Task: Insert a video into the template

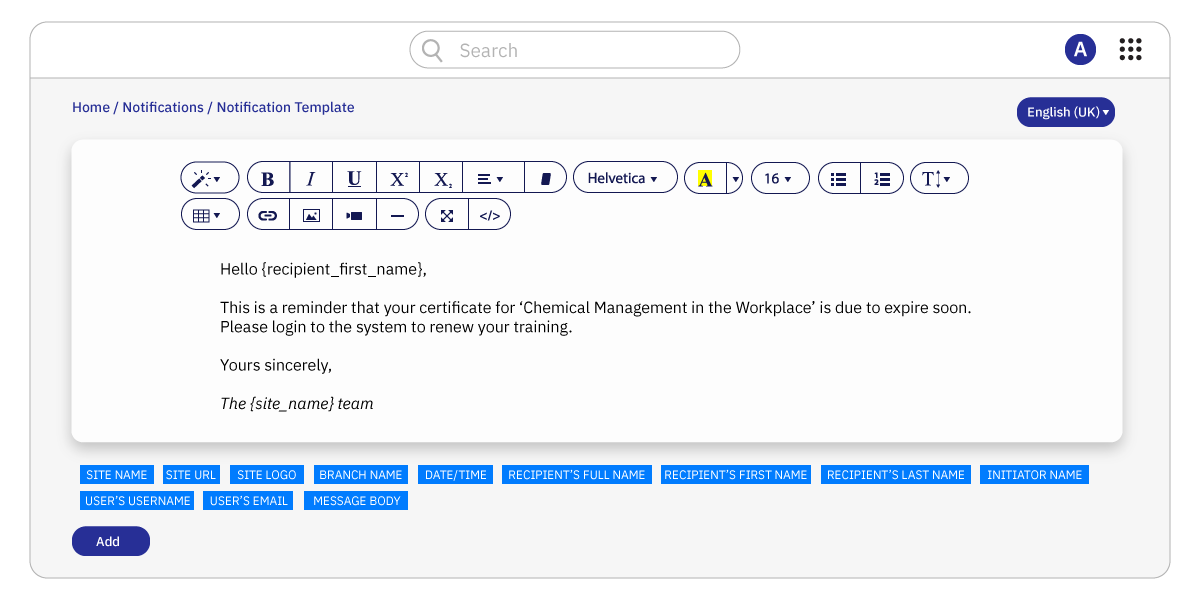Action: pyautogui.click(x=354, y=213)
